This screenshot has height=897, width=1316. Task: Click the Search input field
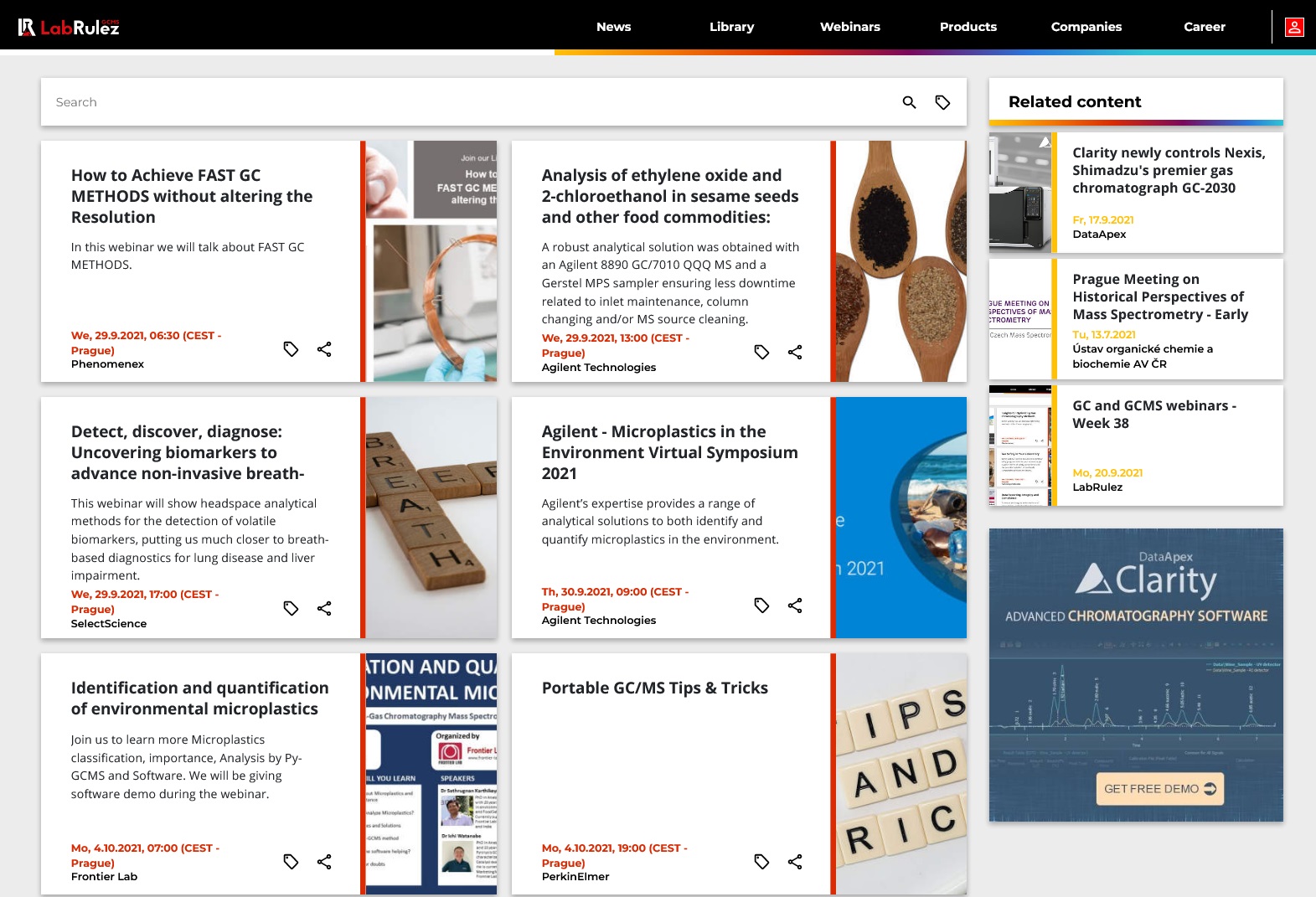(x=469, y=102)
